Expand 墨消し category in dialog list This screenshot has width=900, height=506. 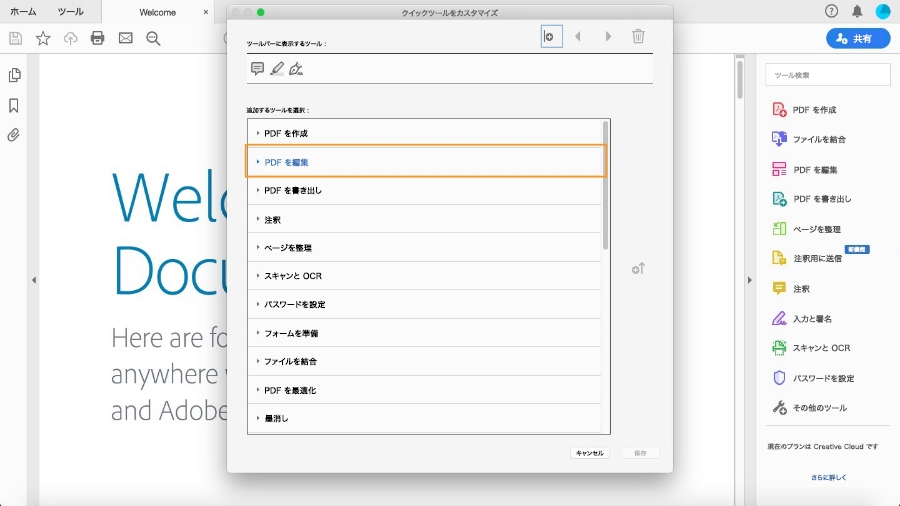tap(424, 418)
